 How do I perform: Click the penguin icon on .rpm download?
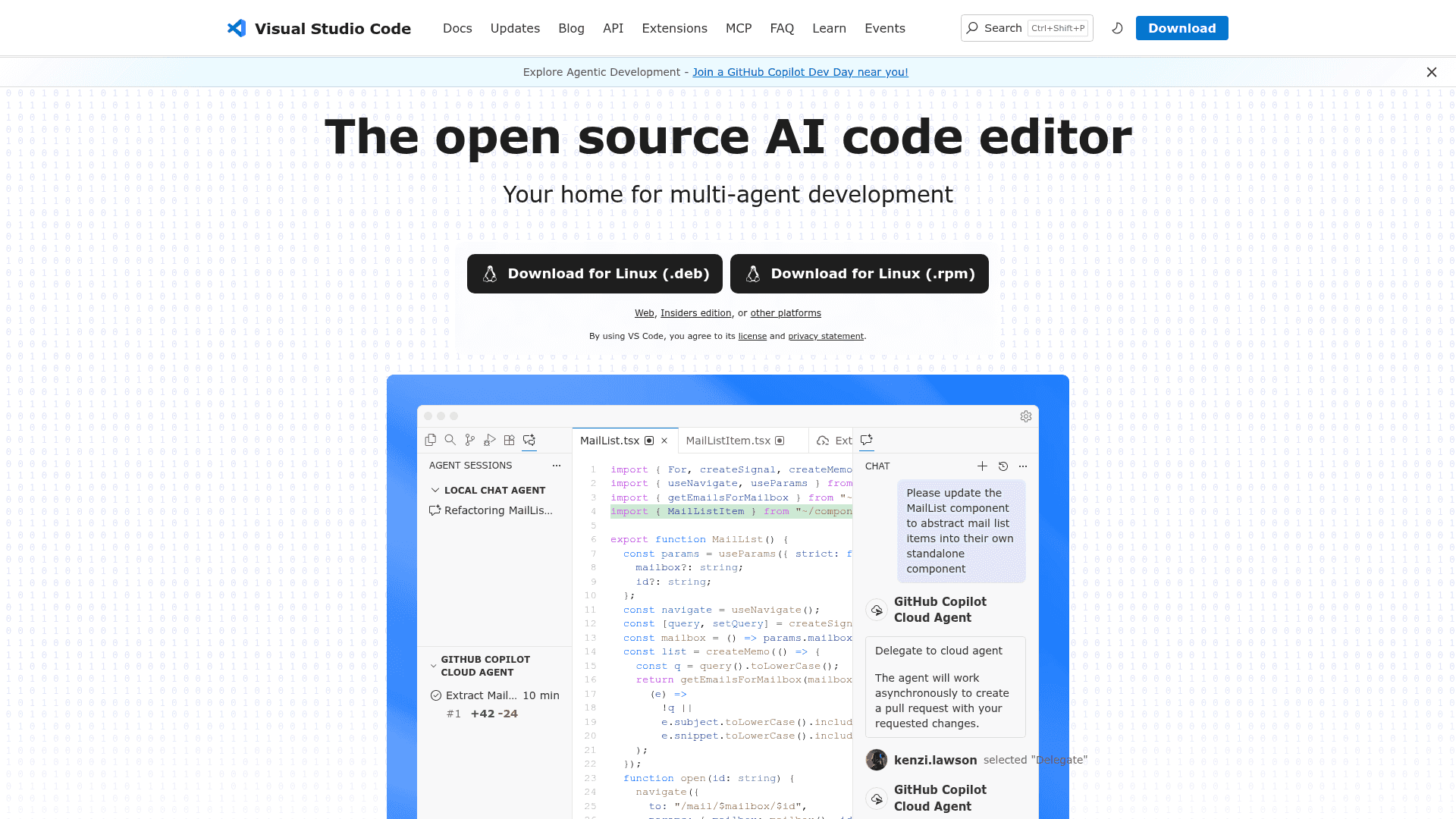[753, 274]
